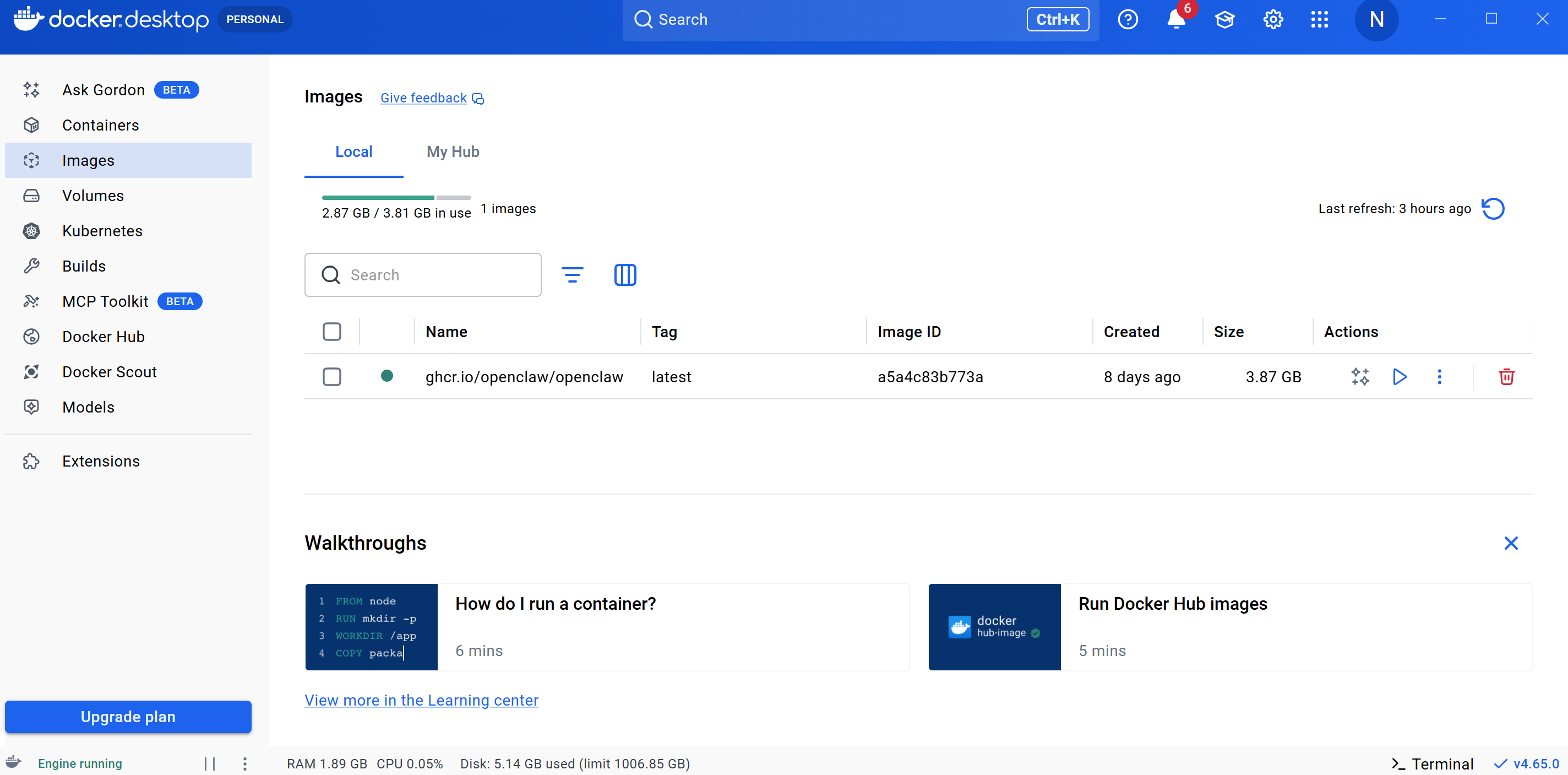
Task: Follow View more in the Learning center link
Action: click(x=421, y=700)
